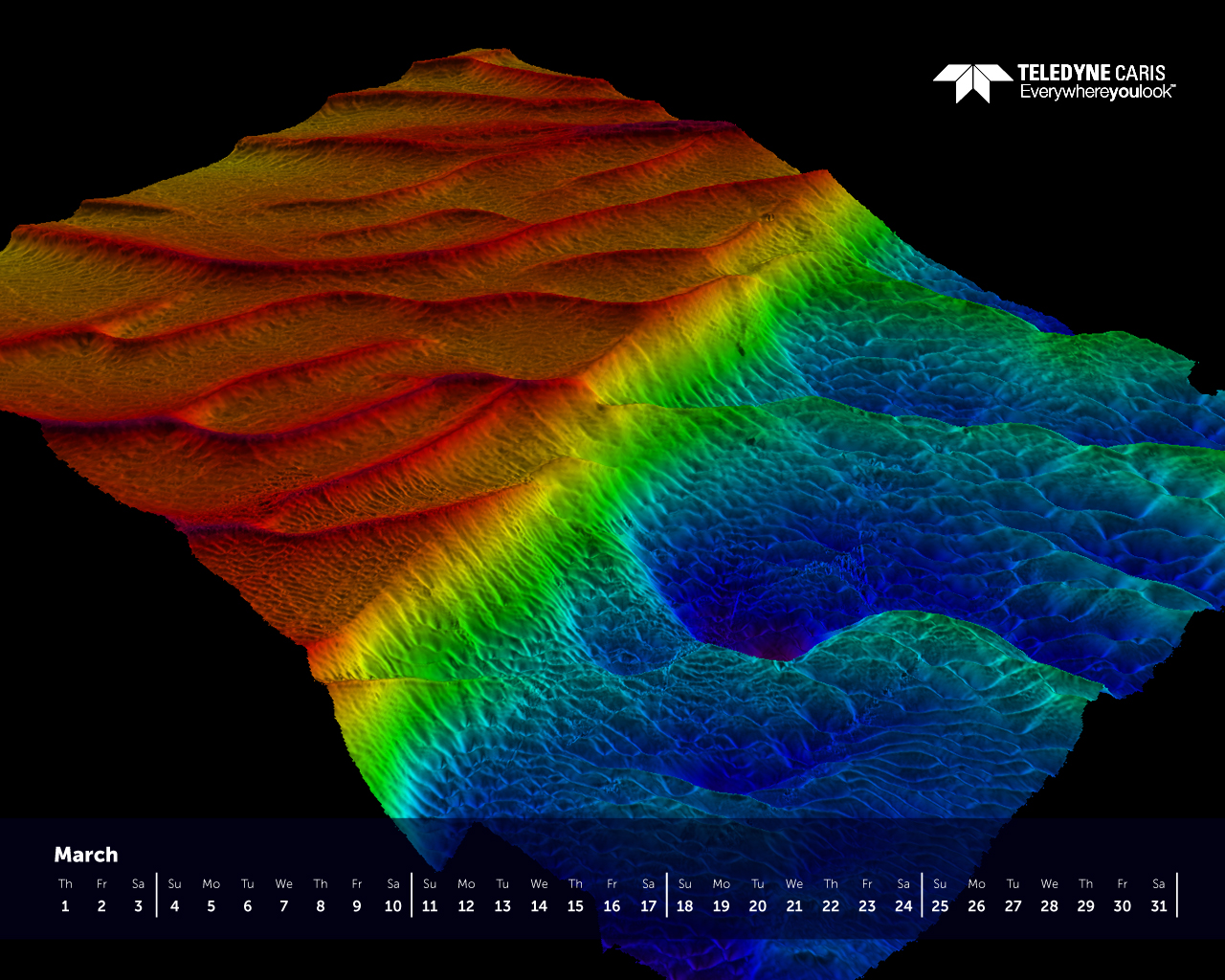Select date 20 in calendar
1225x980 pixels.
click(x=758, y=906)
